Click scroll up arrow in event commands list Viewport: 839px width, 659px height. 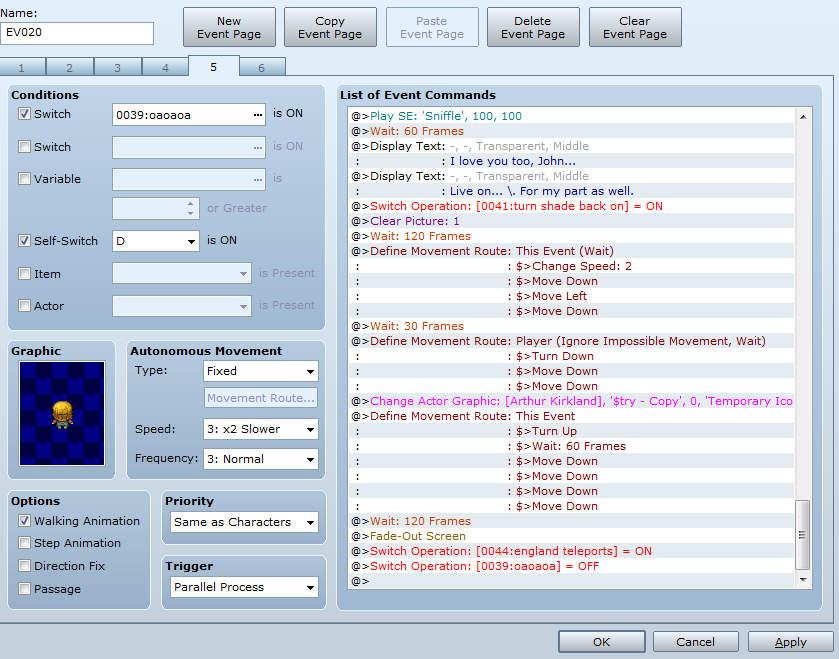click(803, 117)
